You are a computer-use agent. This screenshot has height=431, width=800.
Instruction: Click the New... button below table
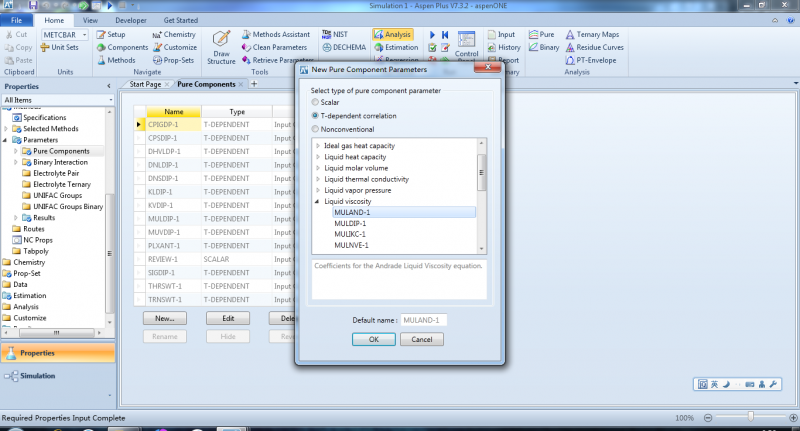coord(165,318)
